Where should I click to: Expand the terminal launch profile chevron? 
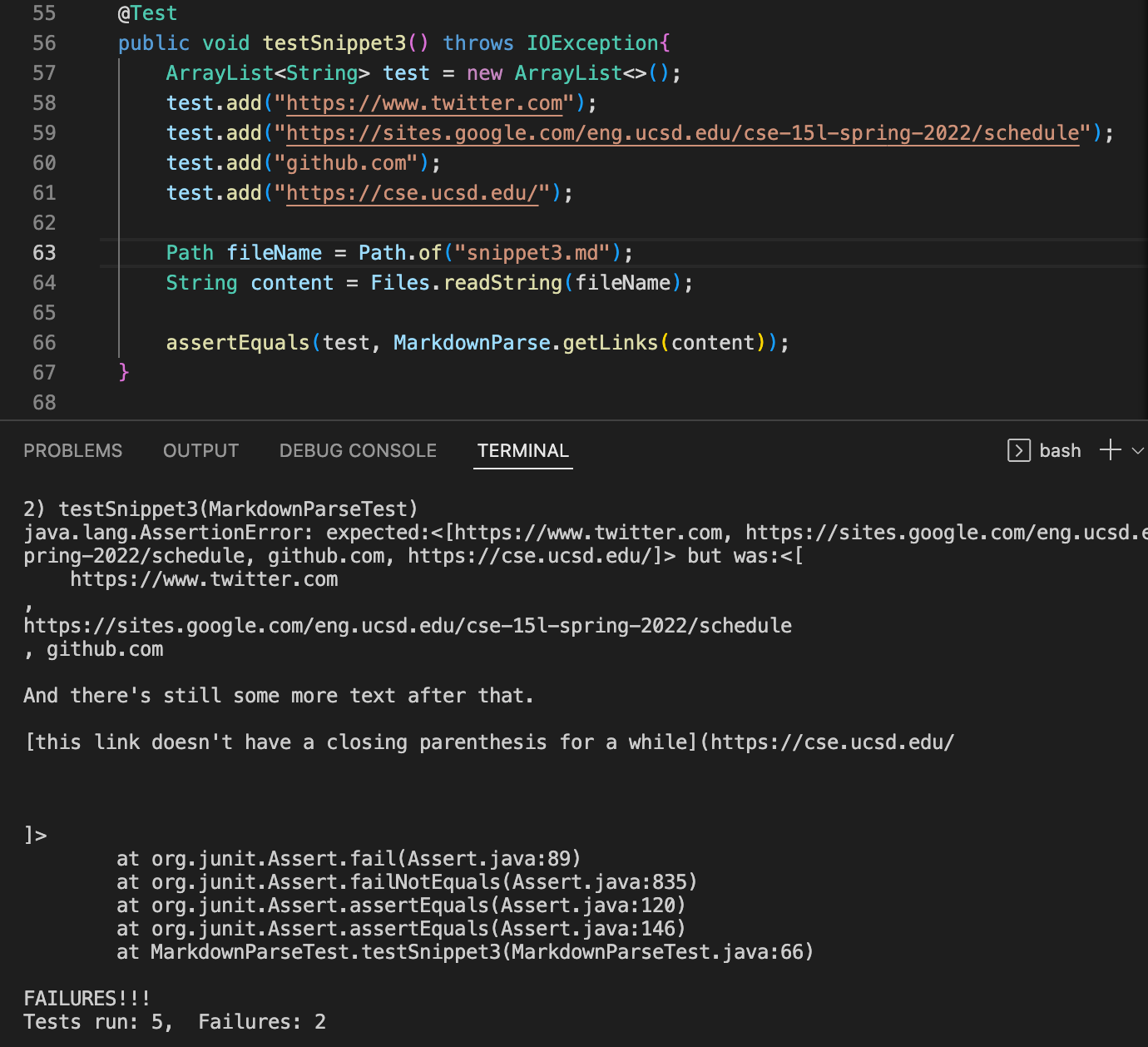click(1137, 450)
